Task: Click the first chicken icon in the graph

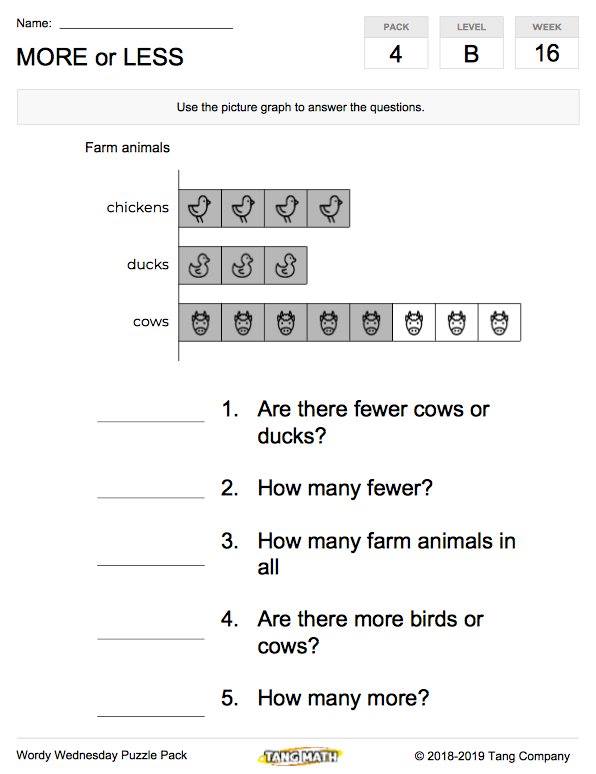Action: tap(200, 208)
